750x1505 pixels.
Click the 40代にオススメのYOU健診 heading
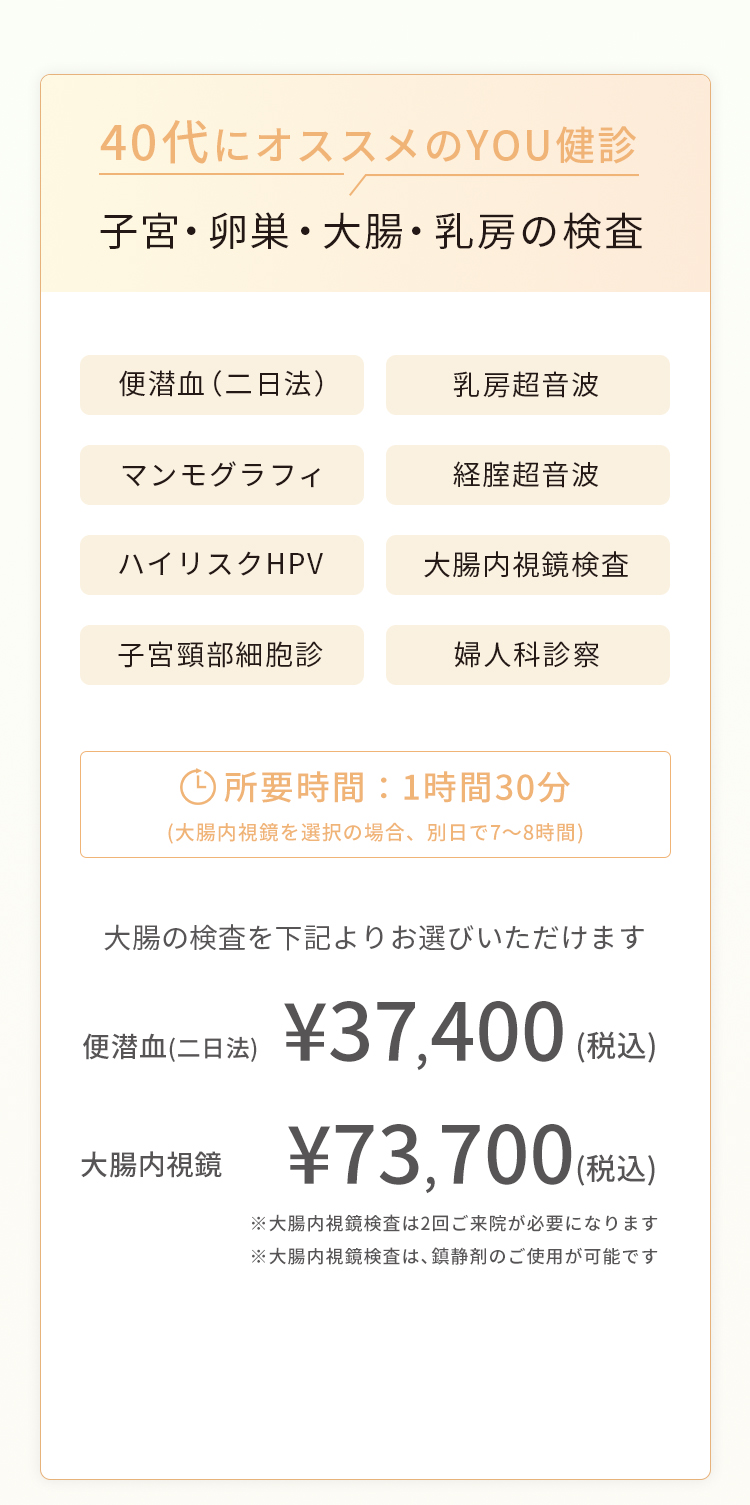click(369, 144)
